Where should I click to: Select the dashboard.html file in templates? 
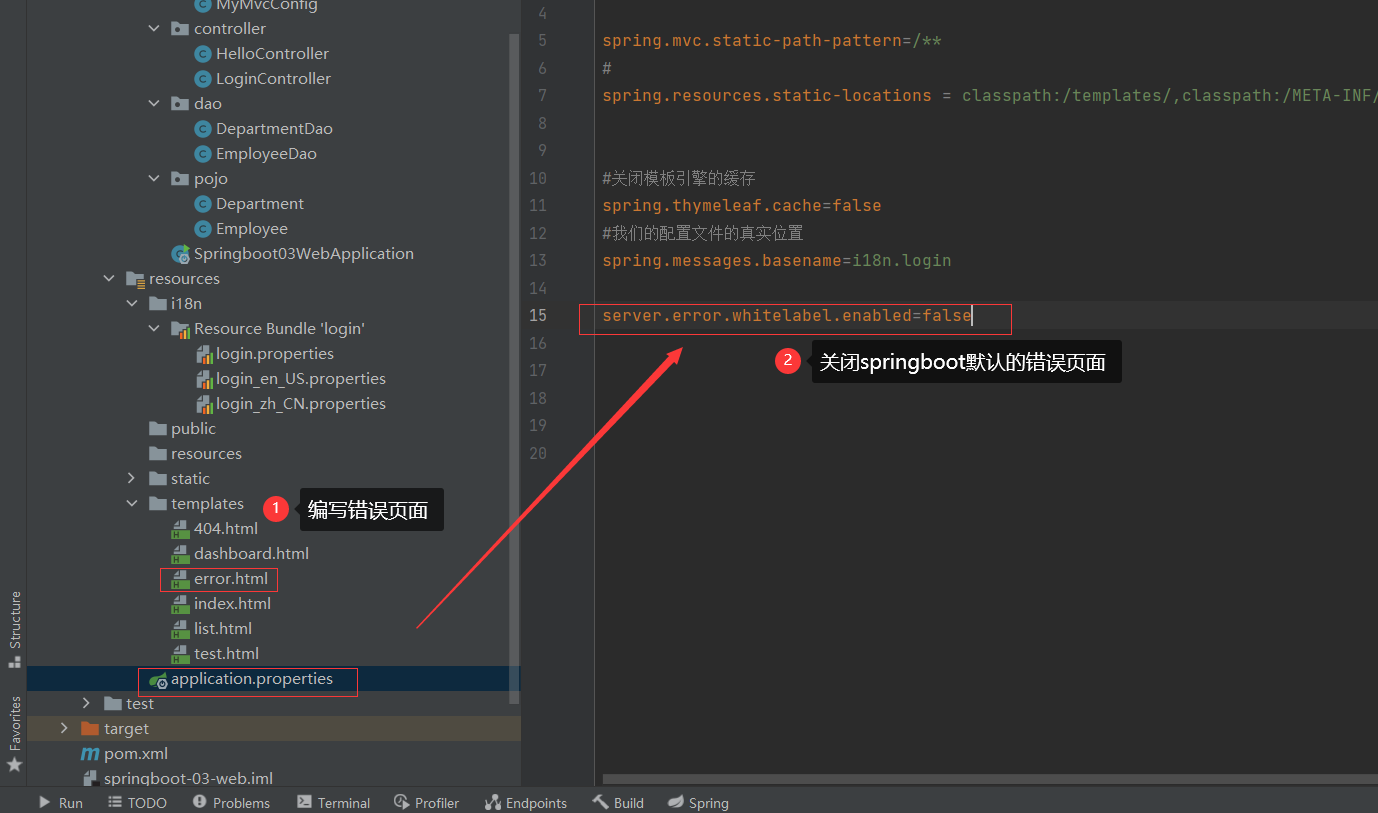(251, 554)
